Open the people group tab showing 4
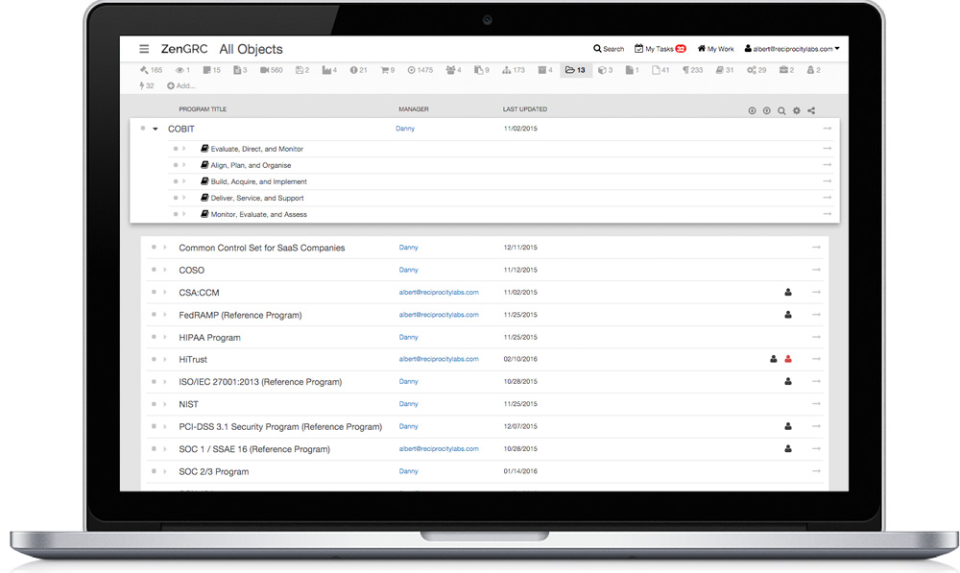The image size is (960, 573). point(454,70)
